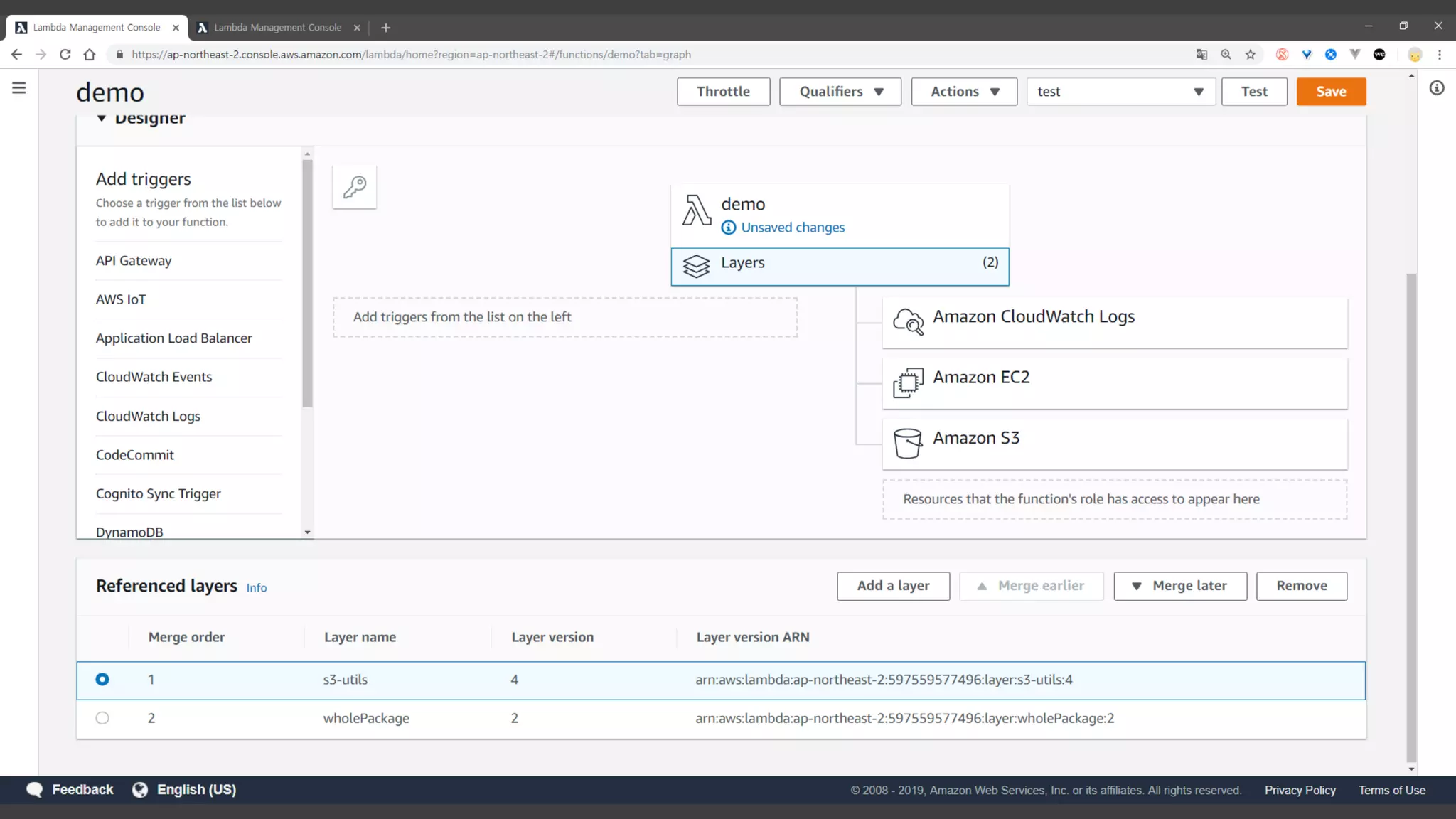Click the key permissions icon in Designer

[354, 187]
